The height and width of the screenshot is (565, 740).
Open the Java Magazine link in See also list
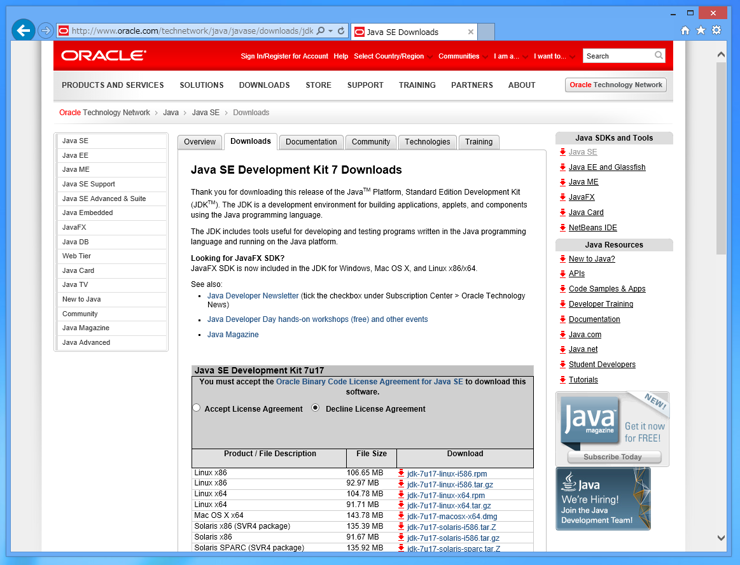click(x=233, y=334)
